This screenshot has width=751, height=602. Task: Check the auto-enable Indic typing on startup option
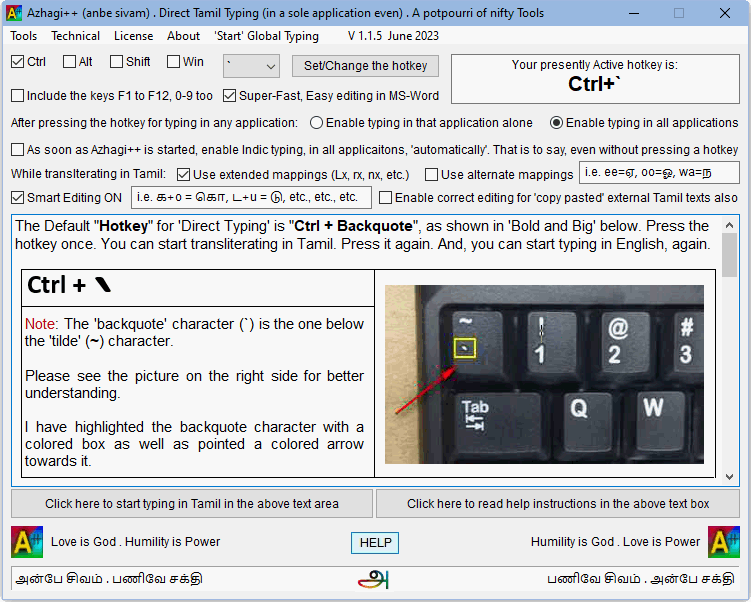pyautogui.click(x=17, y=150)
